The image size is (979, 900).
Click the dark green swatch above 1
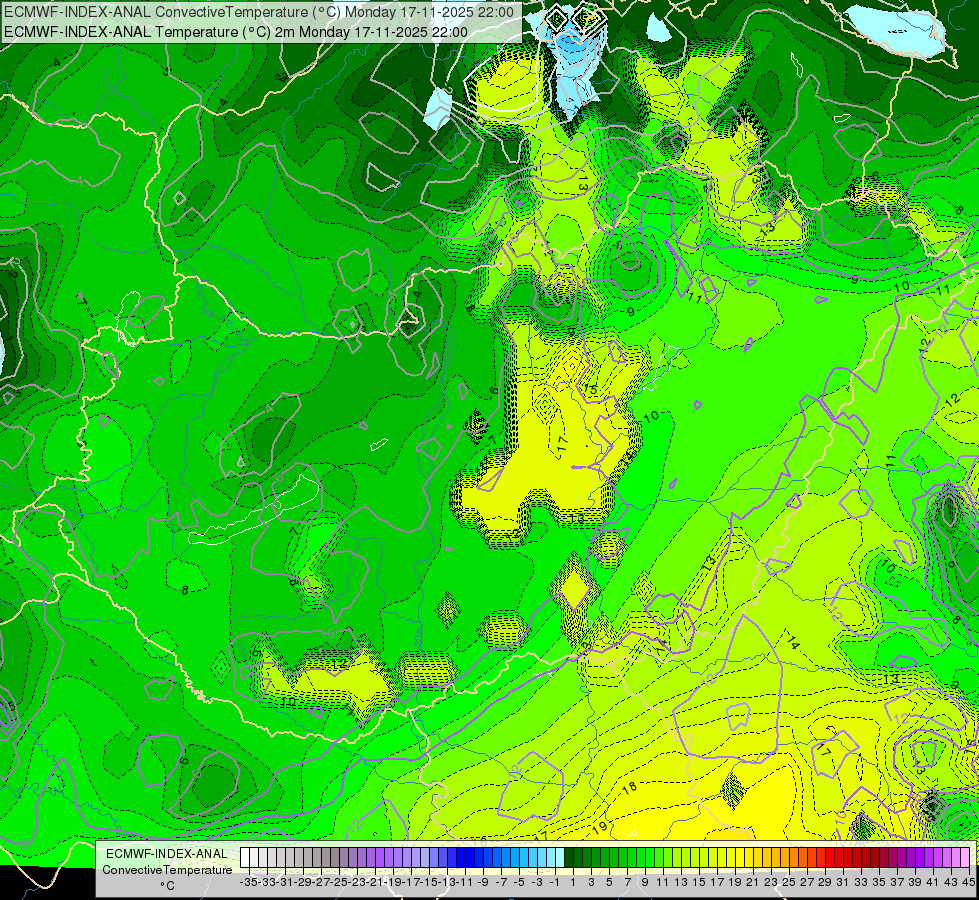point(569,858)
